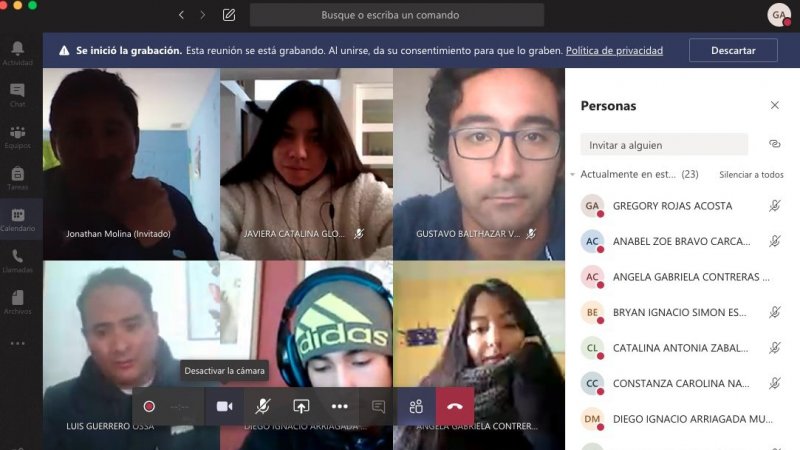Click the BE avatar in participants list

[592, 312]
